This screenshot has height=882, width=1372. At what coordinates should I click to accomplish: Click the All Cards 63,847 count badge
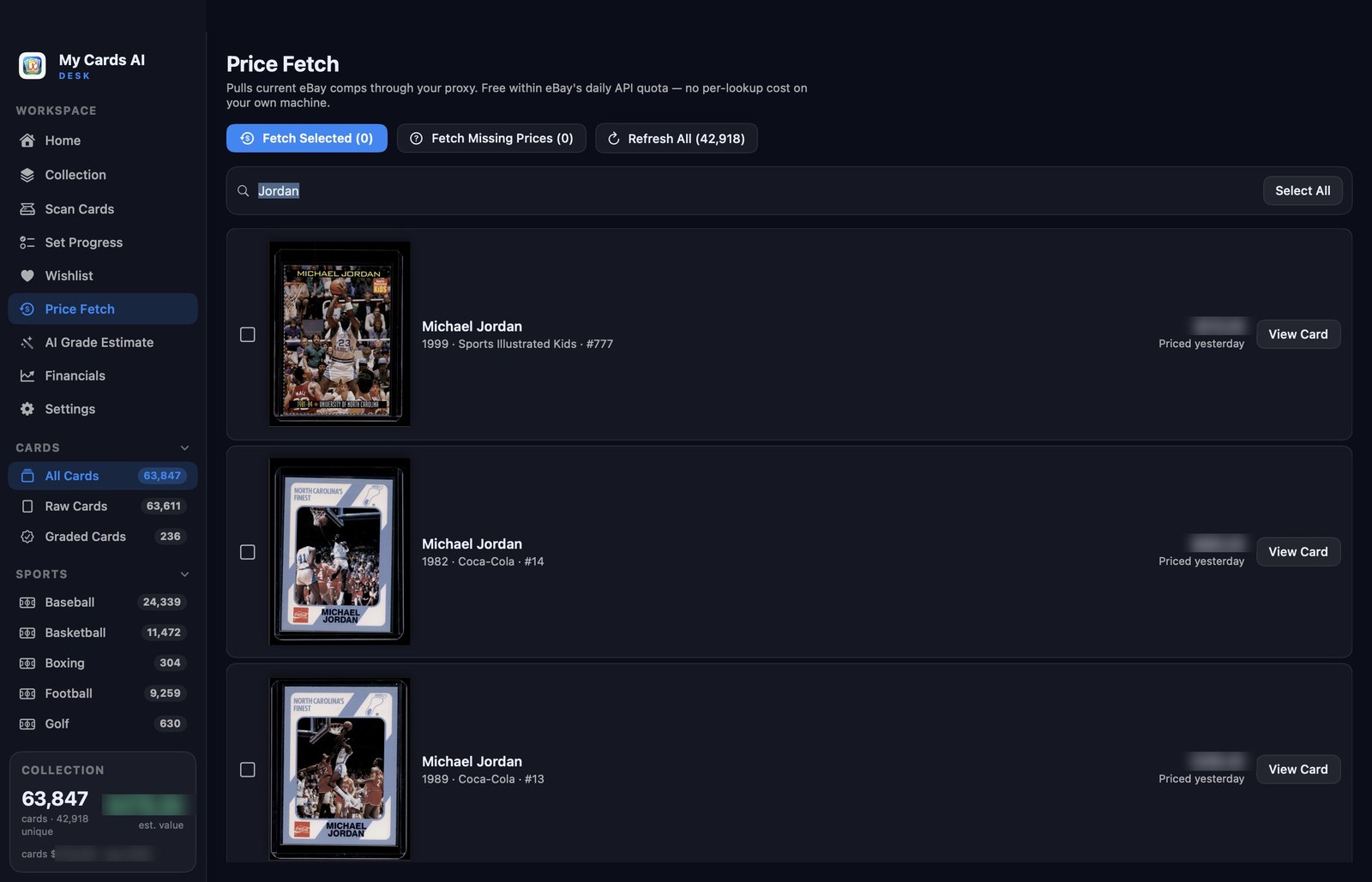162,476
